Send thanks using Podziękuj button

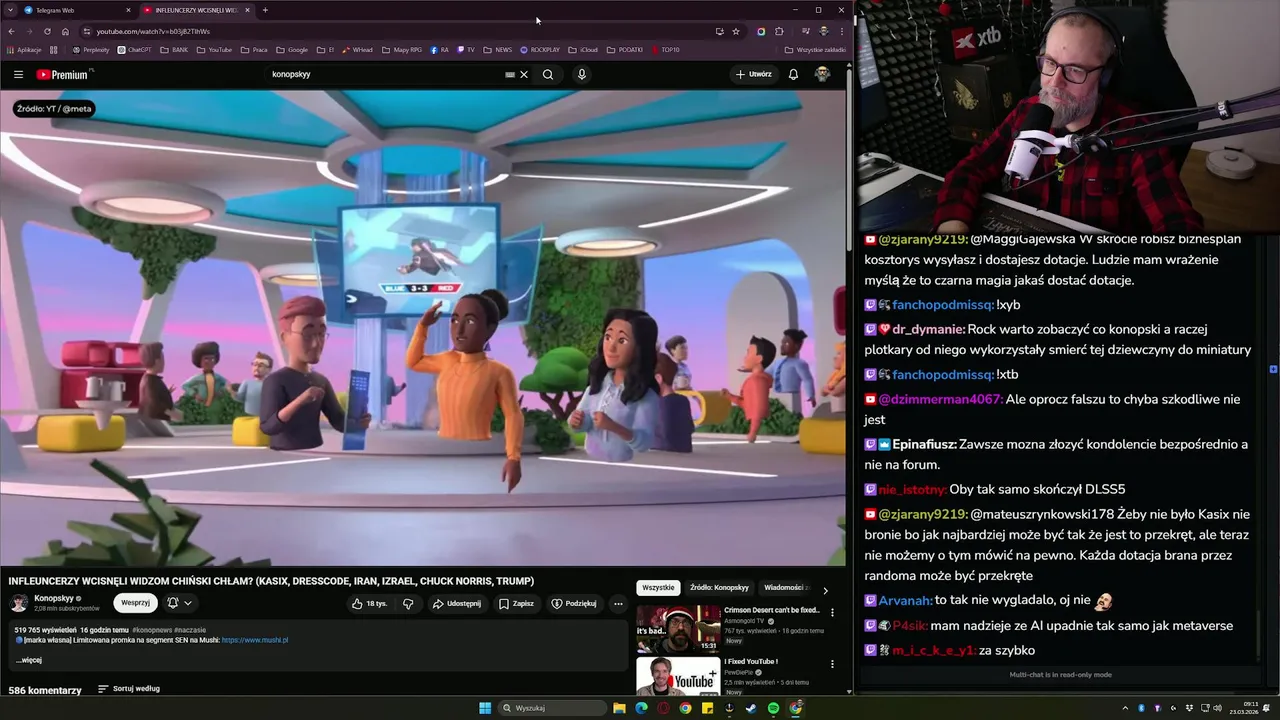point(574,603)
